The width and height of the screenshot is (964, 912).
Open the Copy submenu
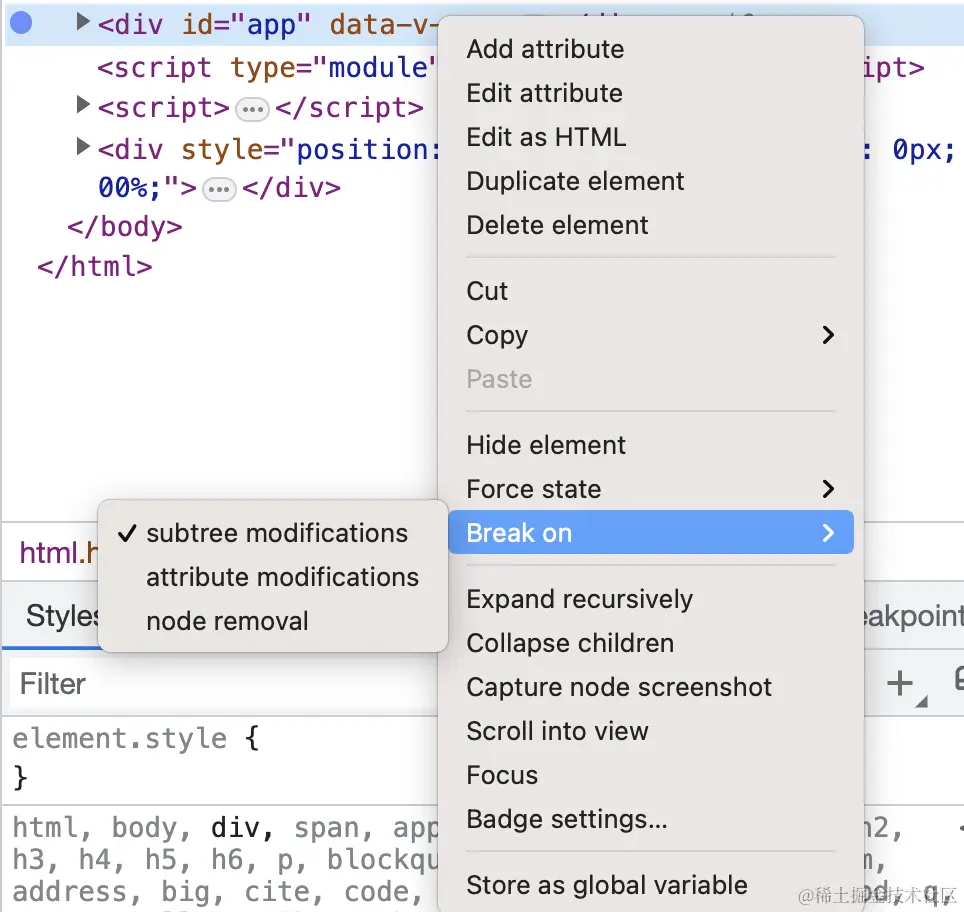[x=650, y=335]
